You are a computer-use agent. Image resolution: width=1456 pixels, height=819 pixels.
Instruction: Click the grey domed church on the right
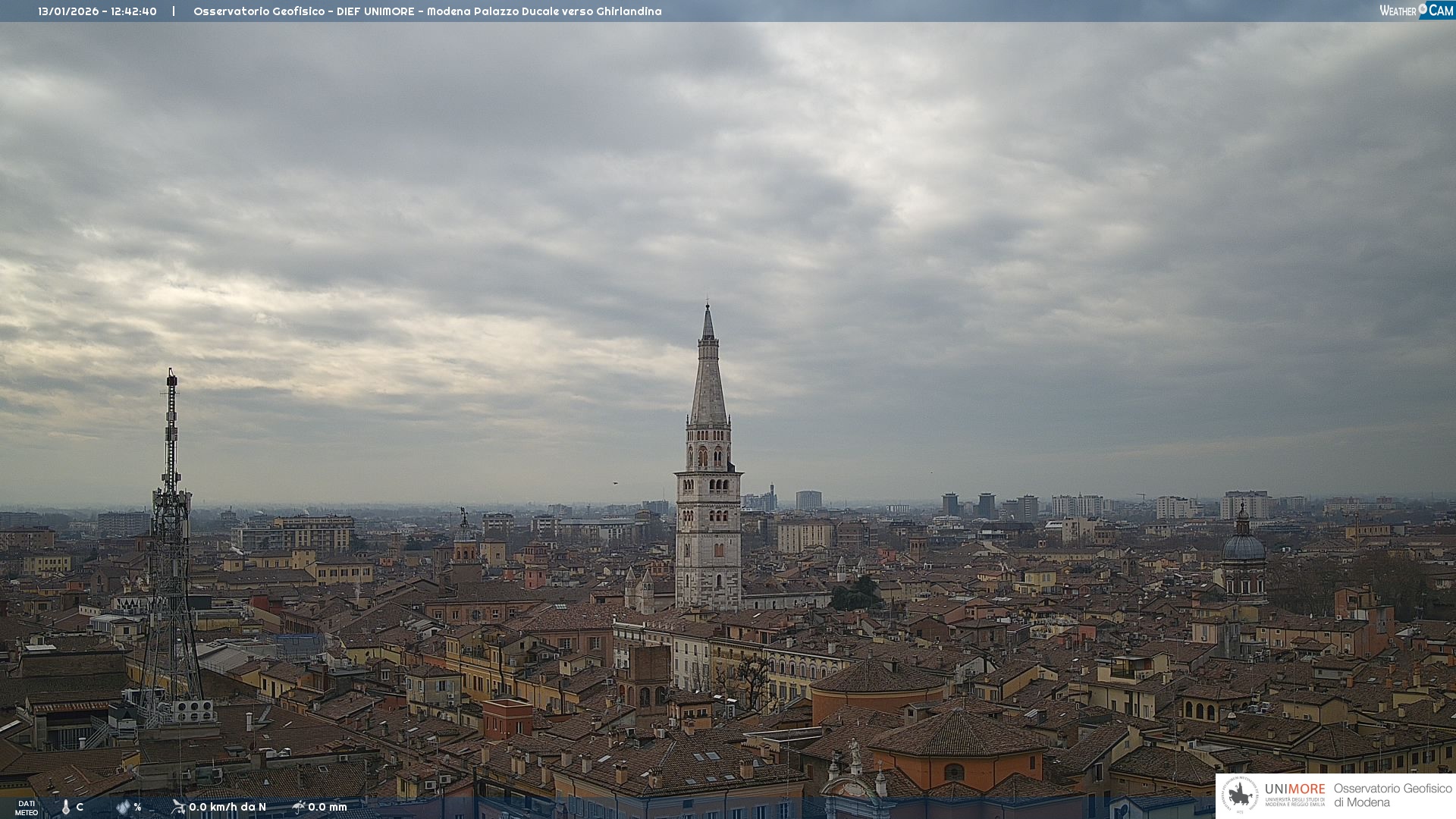click(1244, 548)
